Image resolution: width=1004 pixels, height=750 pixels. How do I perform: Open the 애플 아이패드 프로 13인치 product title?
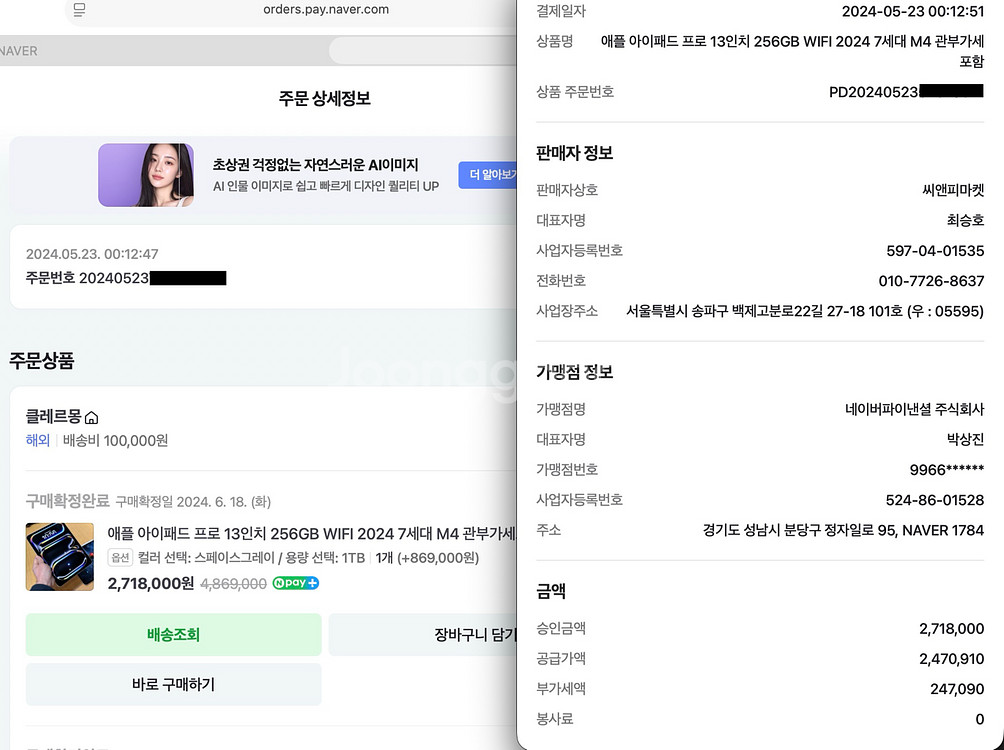(312, 534)
